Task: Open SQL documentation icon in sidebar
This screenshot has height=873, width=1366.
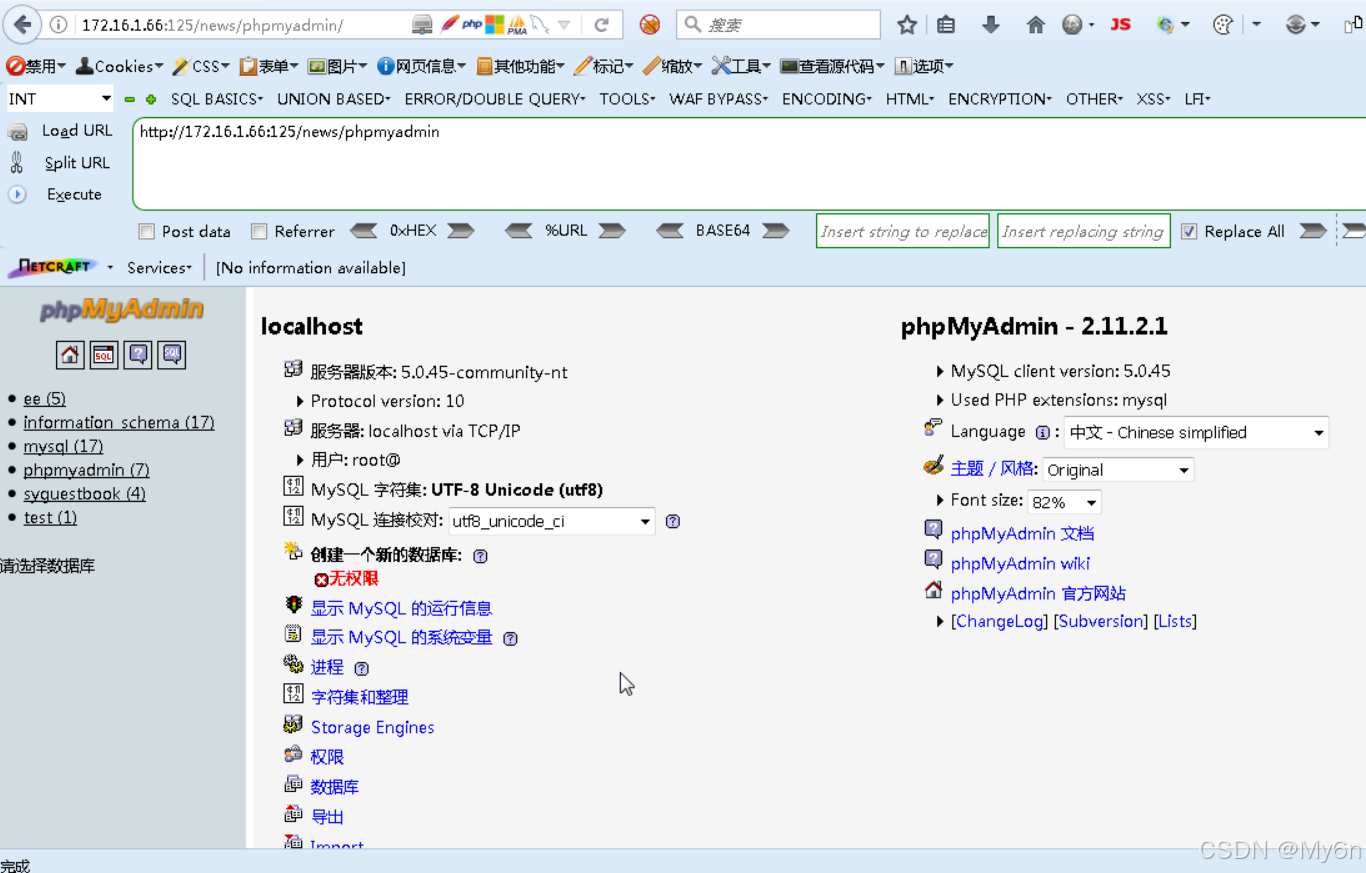Action: pos(172,354)
